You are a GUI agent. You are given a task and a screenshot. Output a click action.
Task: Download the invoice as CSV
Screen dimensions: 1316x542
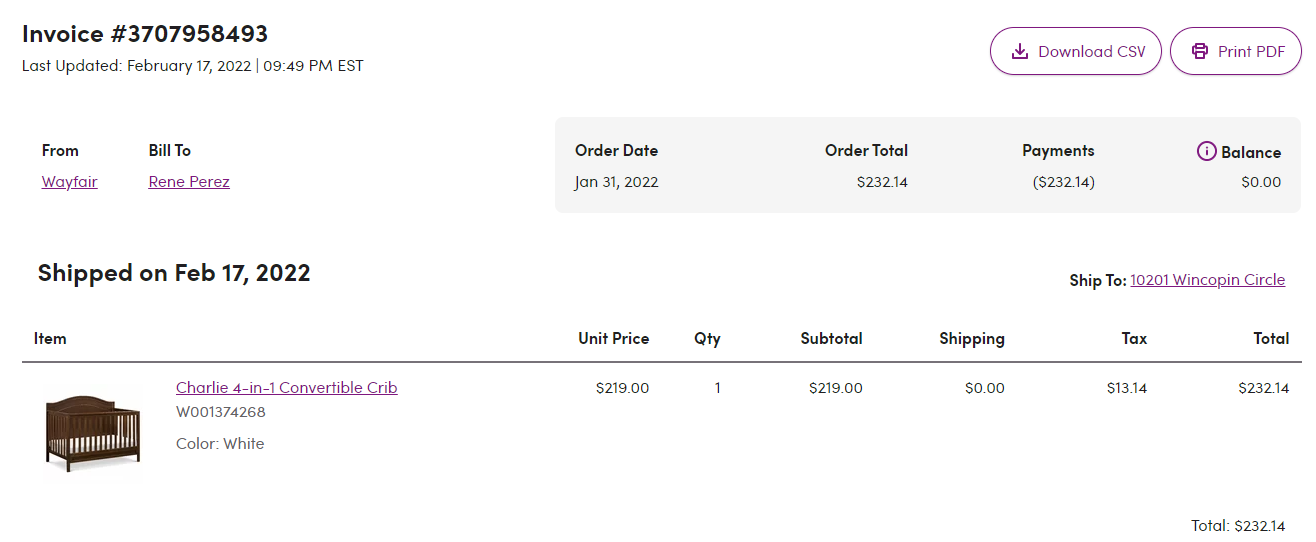click(1076, 51)
